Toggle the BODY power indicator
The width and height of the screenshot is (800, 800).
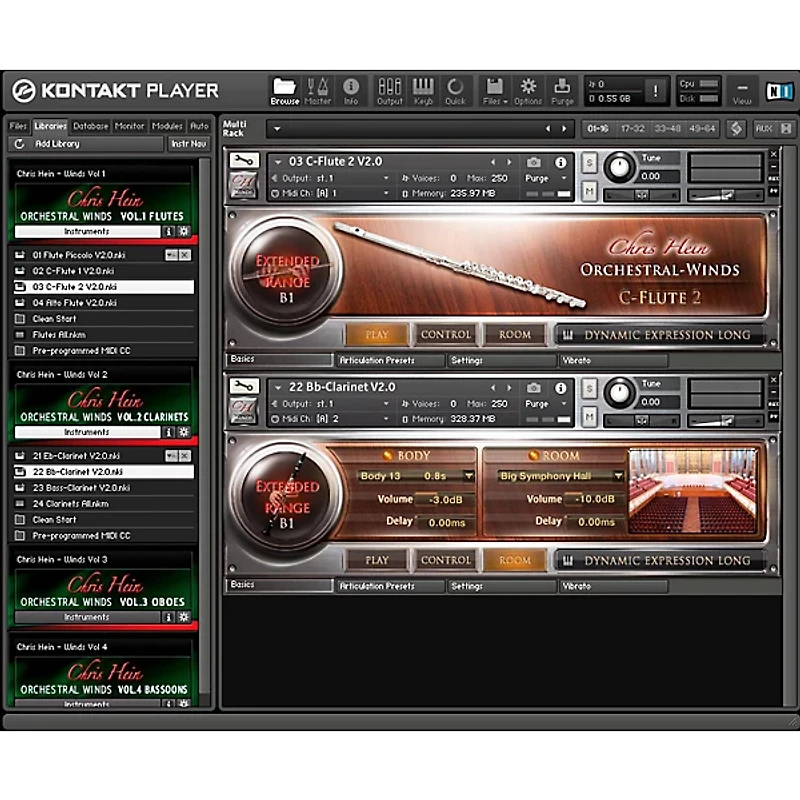[x=388, y=455]
